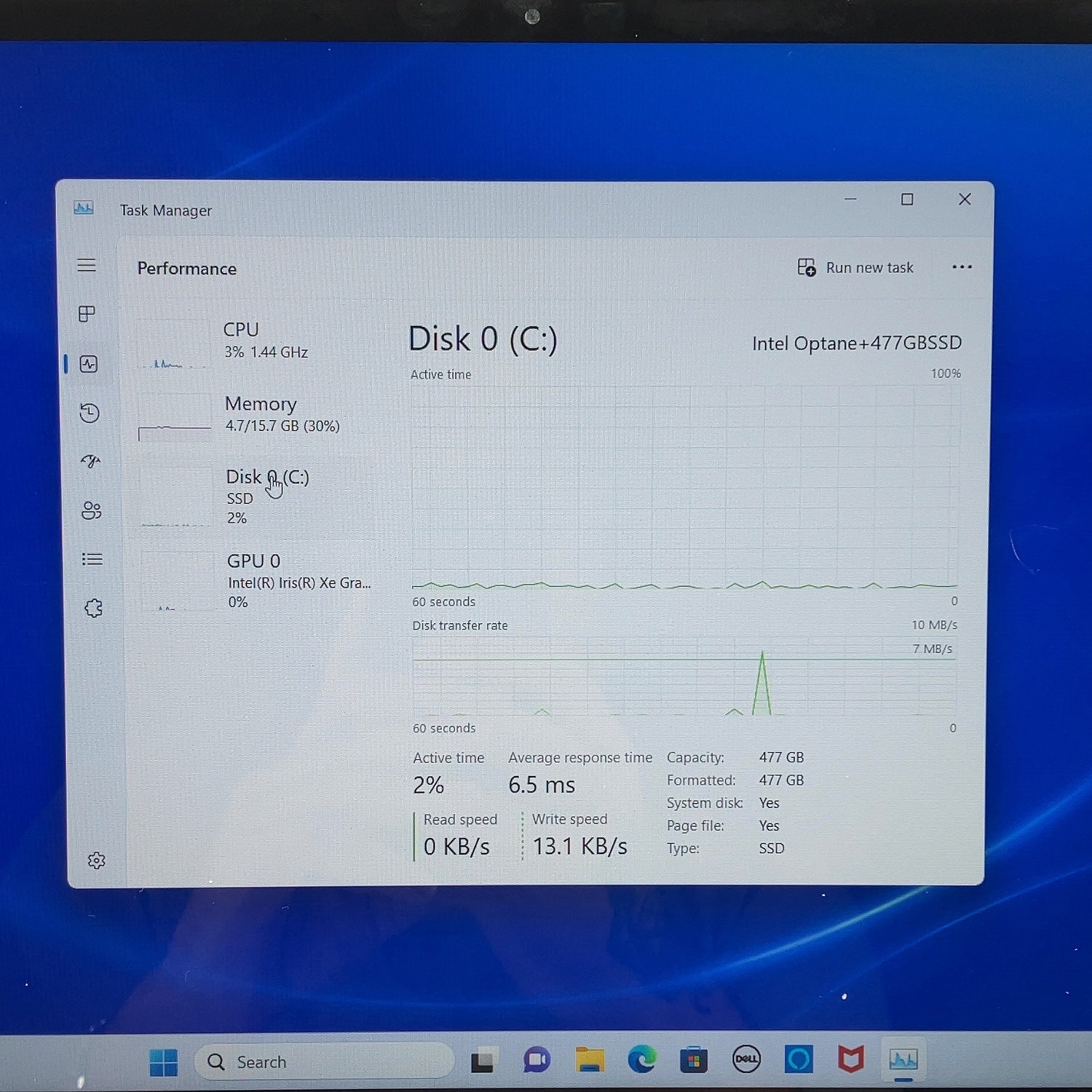Select the GPU 0 performance entry

255,581
